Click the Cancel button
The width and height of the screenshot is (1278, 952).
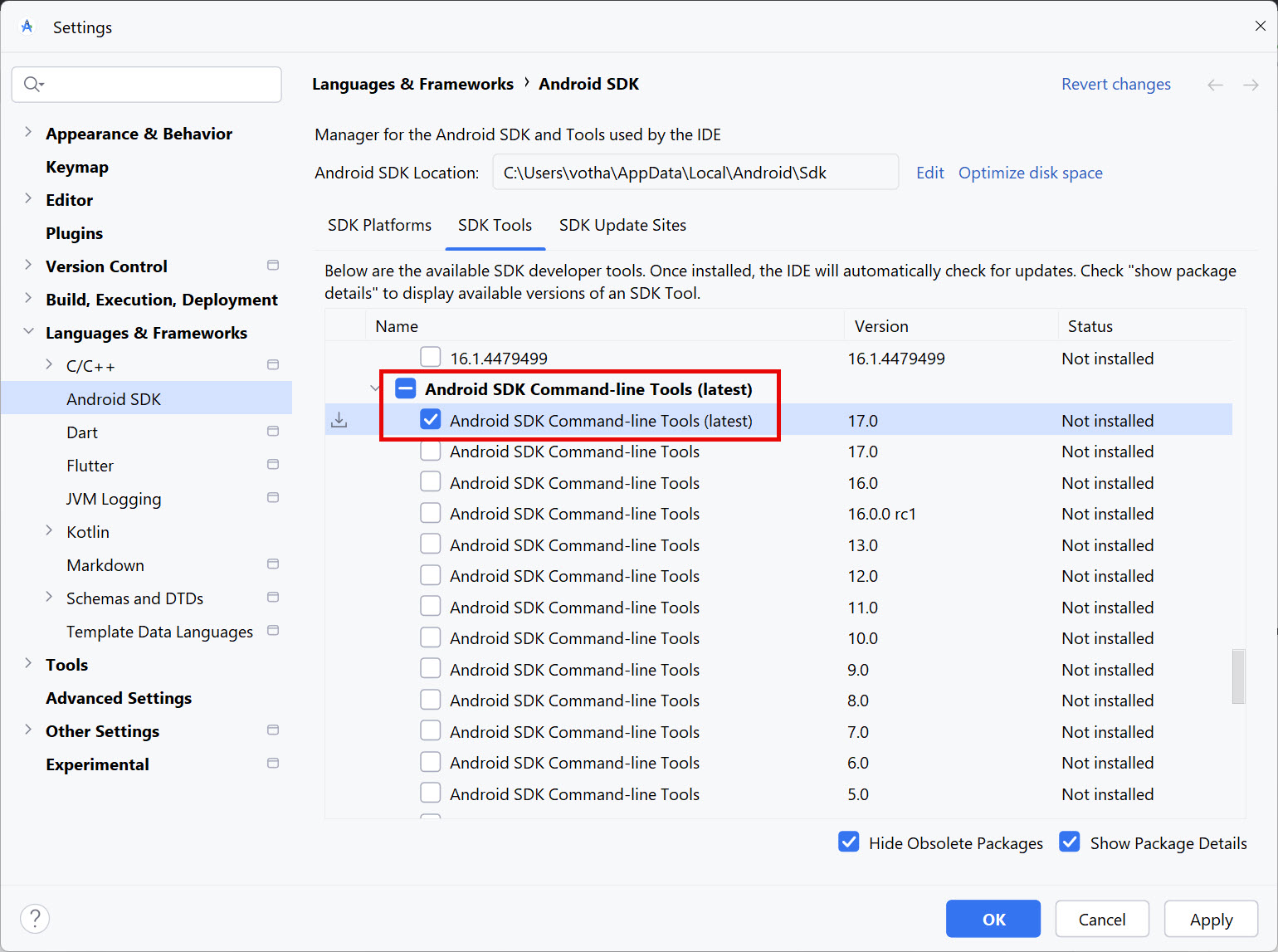pos(1102,919)
